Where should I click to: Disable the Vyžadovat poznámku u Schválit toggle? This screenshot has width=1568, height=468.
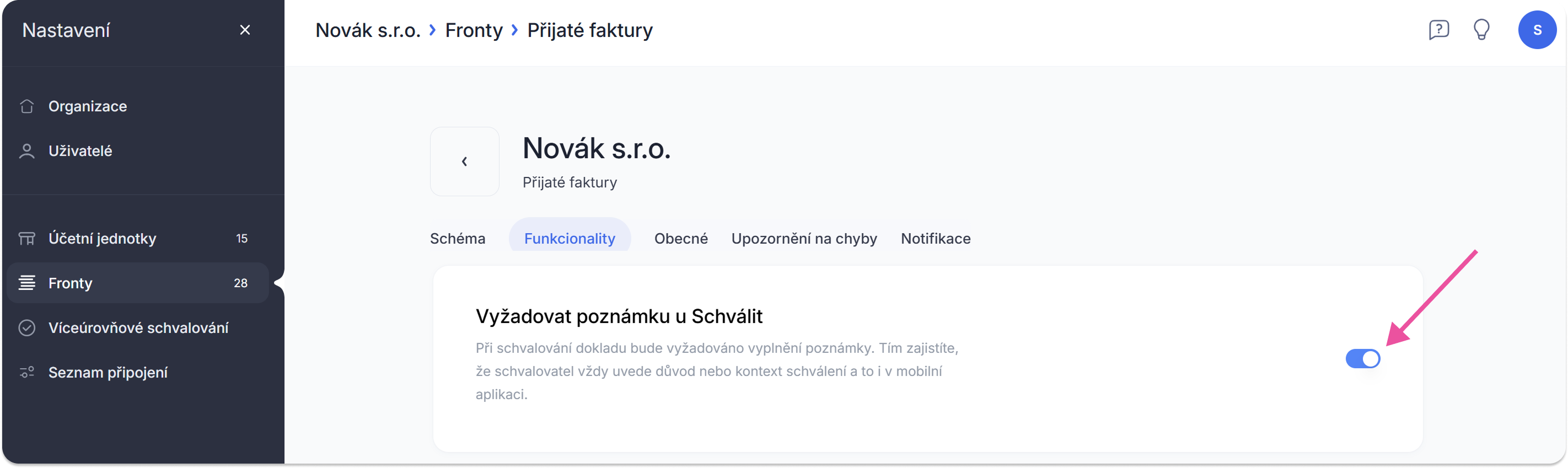click(1362, 359)
